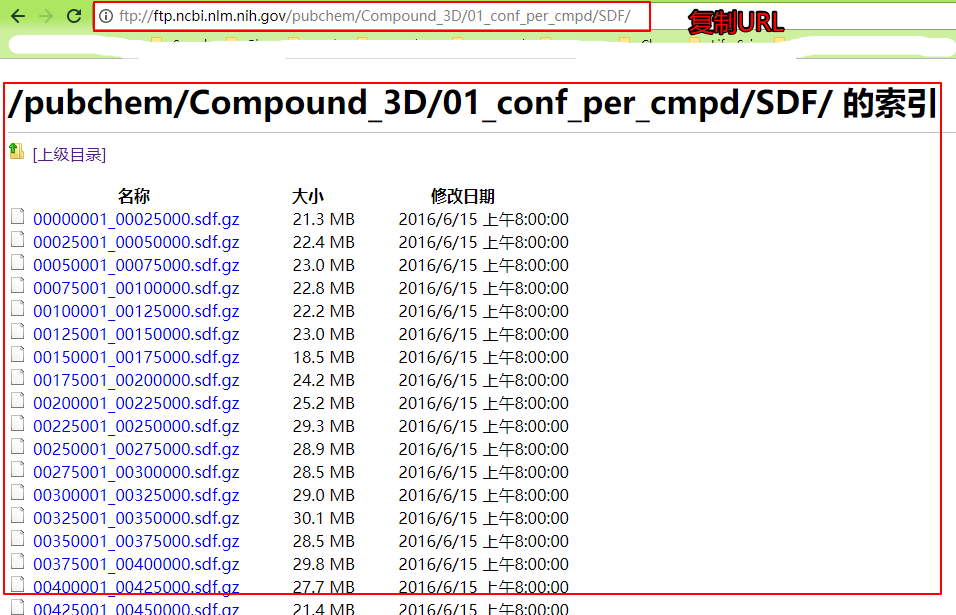Click the 29.8 MB size value
The height and width of the screenshot is (615, 956).
click(x=324, y=564)
